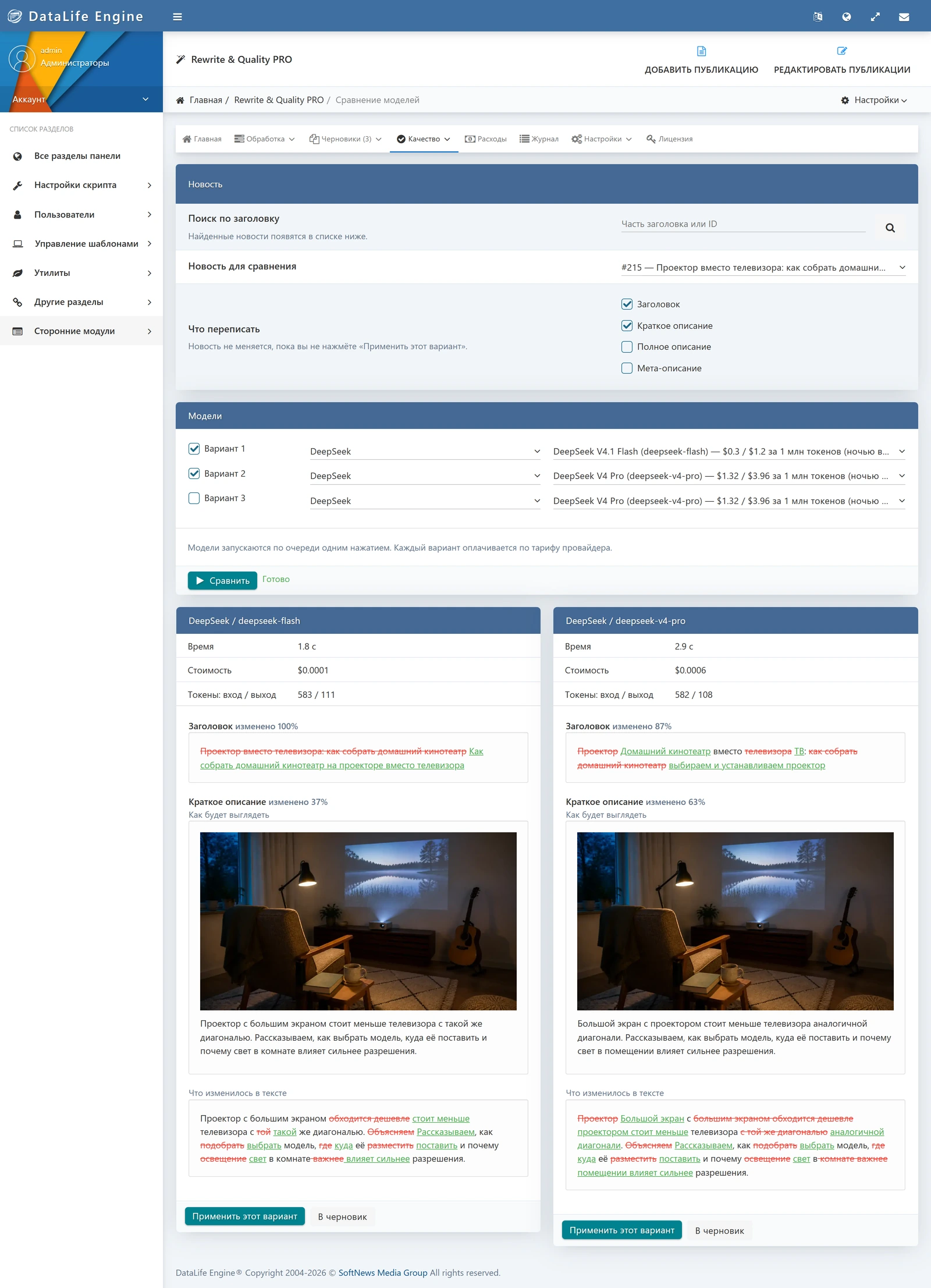Apply the deepseek-v4-pro variant
Image resolution: width=931 pixels, height=1288 pixels.
[x=621, y=1230]
